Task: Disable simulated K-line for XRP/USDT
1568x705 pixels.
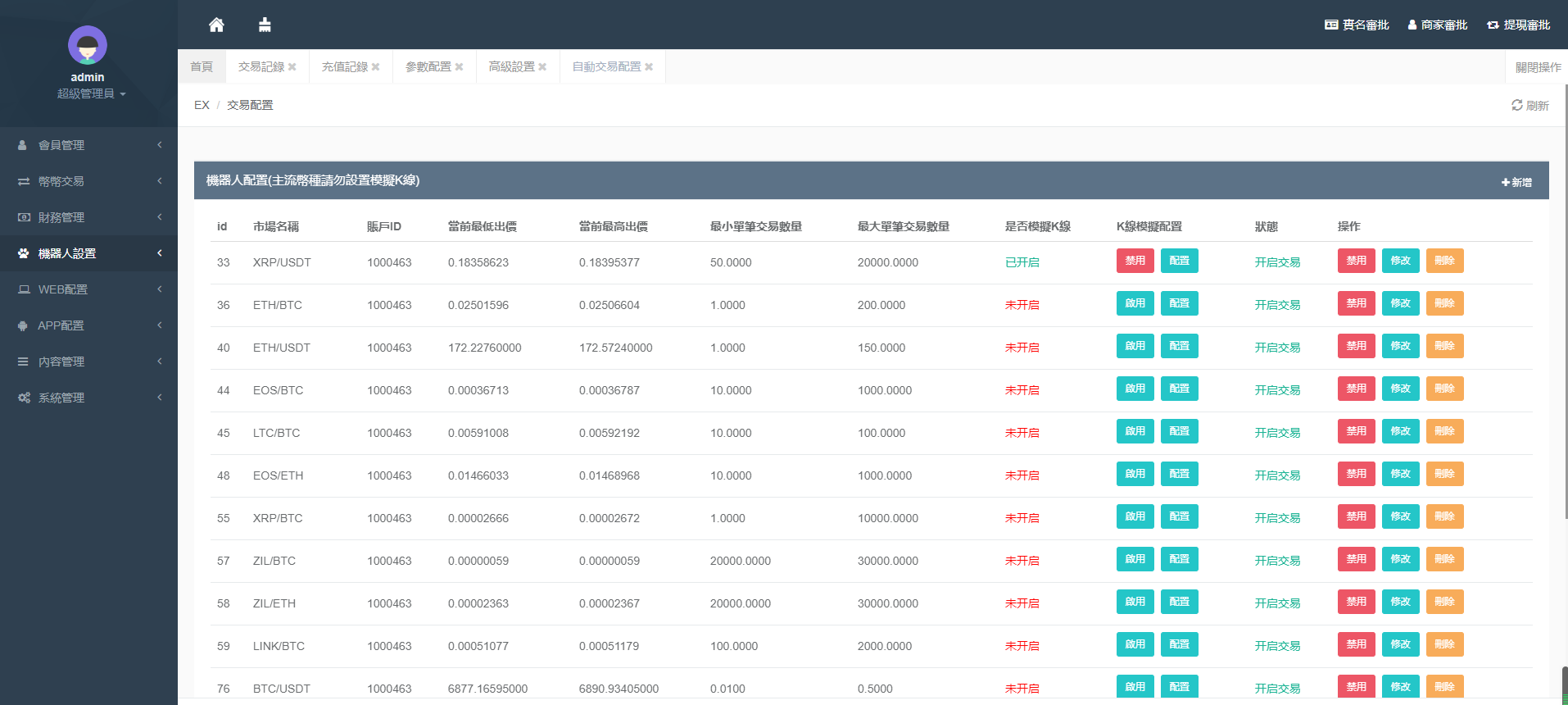Action: coord(1135,261)
